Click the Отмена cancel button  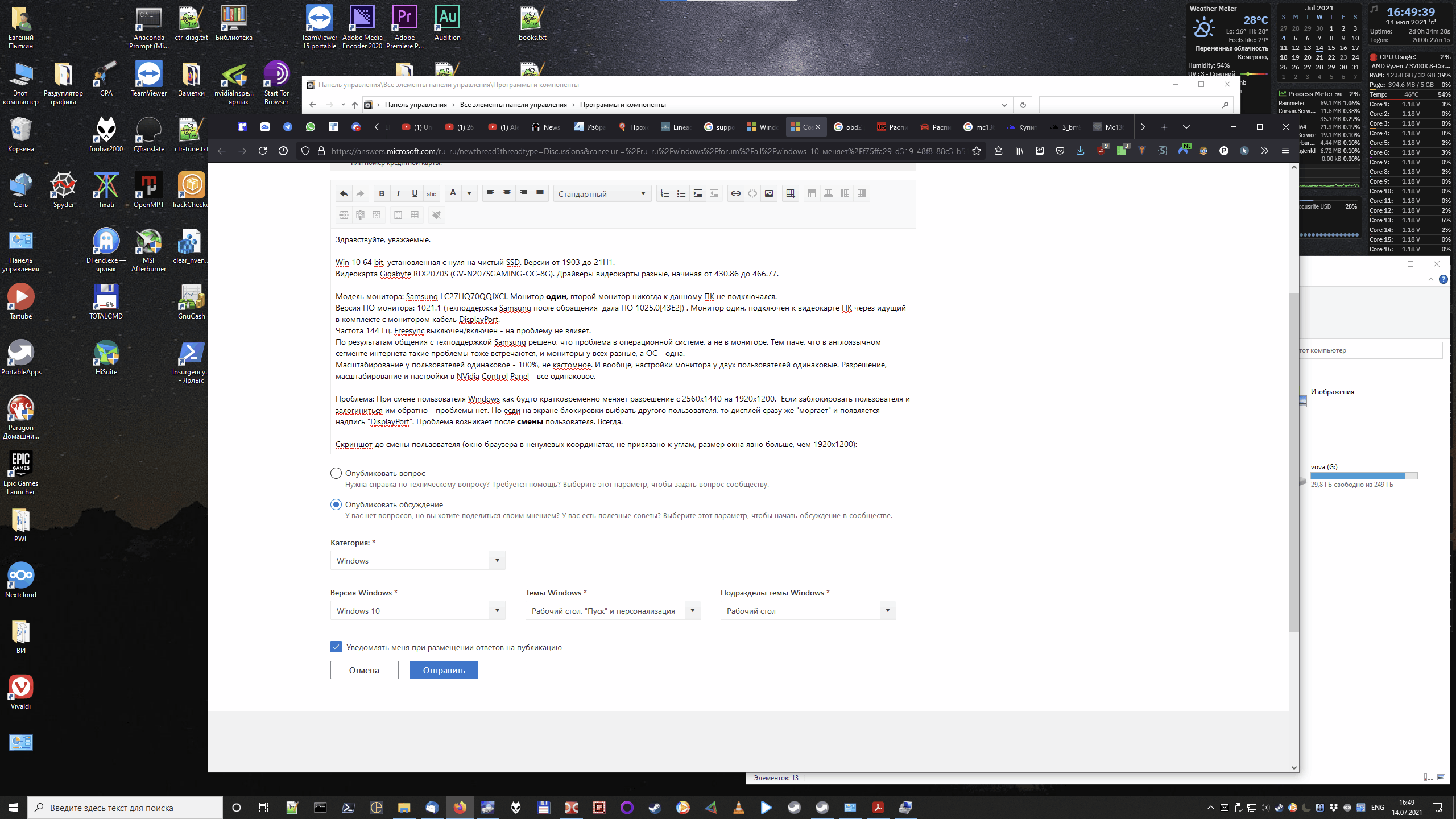[364, 670]
